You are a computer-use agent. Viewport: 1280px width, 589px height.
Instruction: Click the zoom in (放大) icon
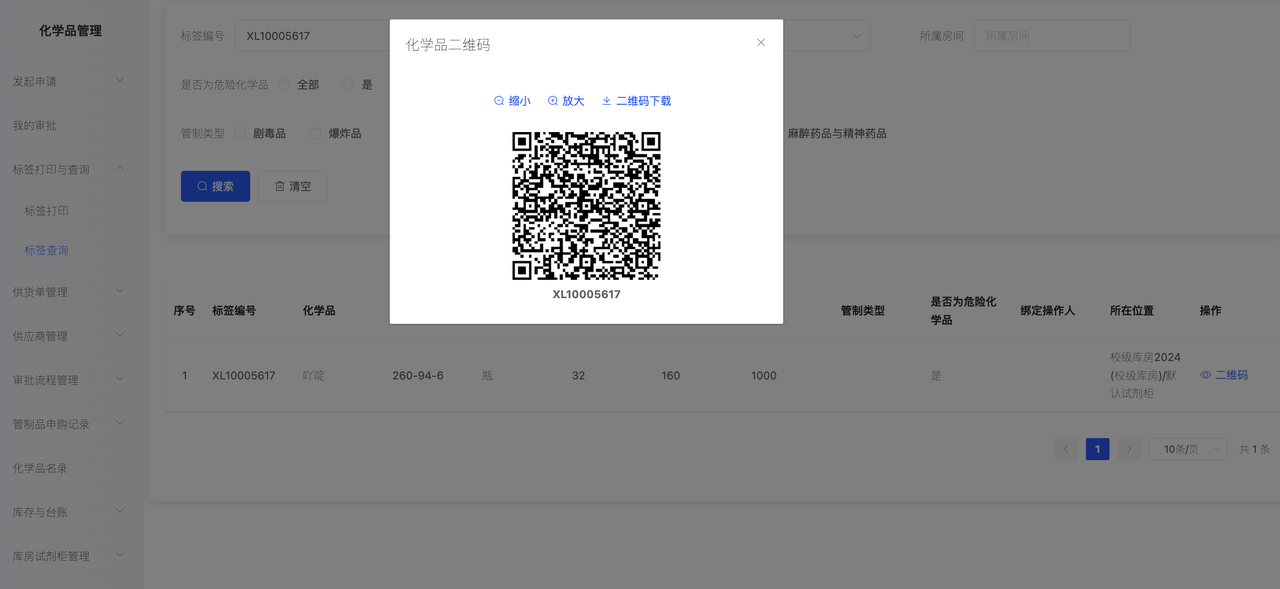(553, 101)
